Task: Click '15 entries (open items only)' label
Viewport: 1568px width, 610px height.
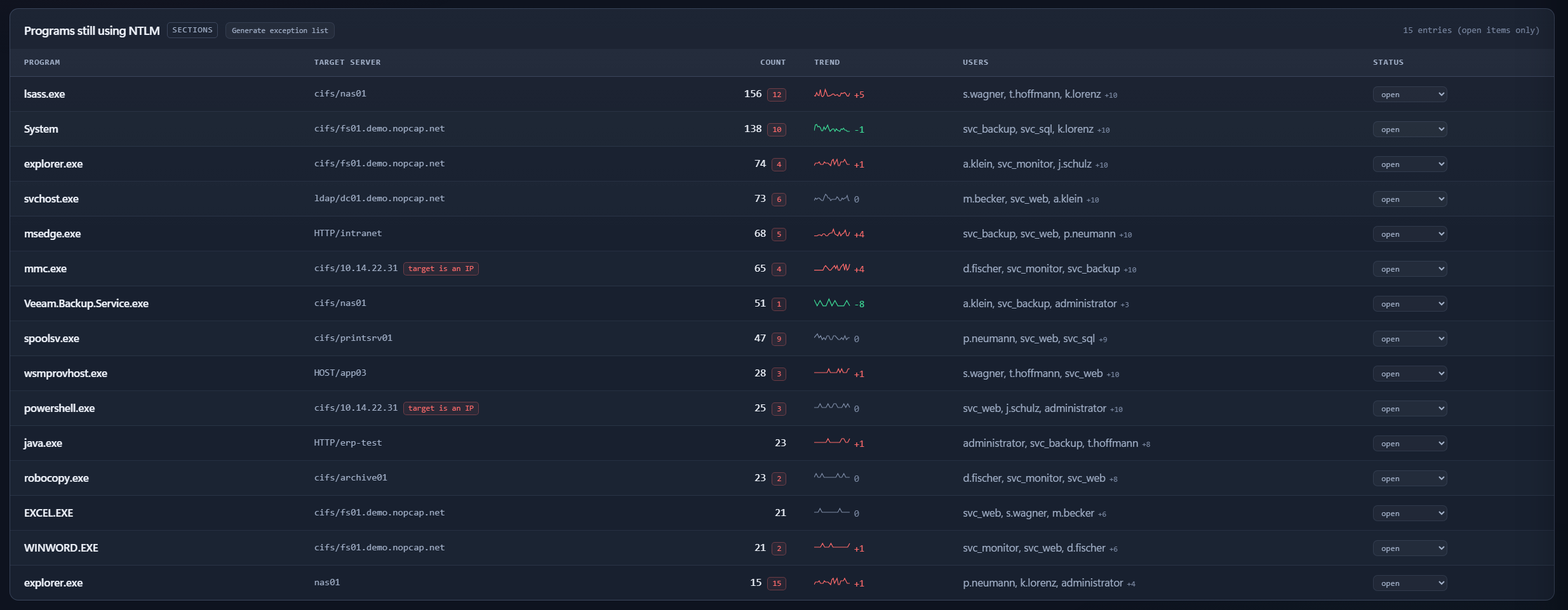Action: pyautogui.click(x=1471, y=30)
